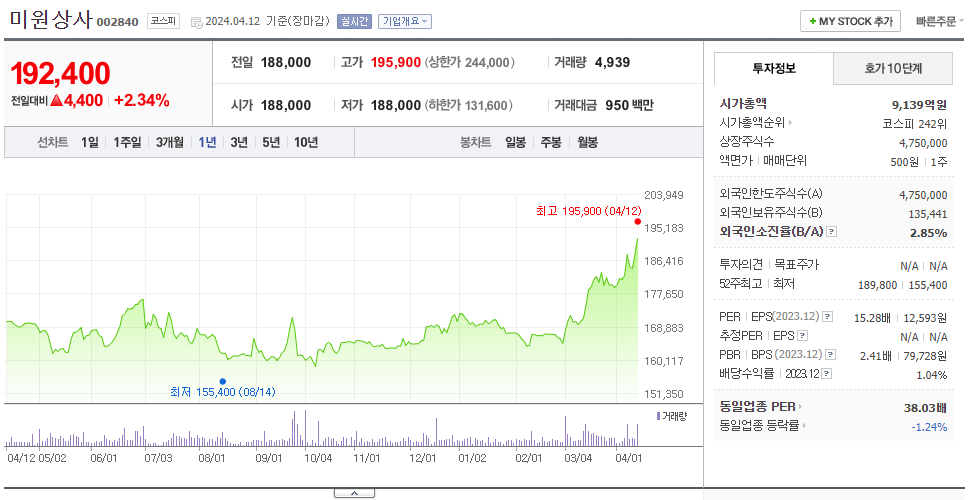
Task: Select the 3개월 line chart period
Action: 170,143
